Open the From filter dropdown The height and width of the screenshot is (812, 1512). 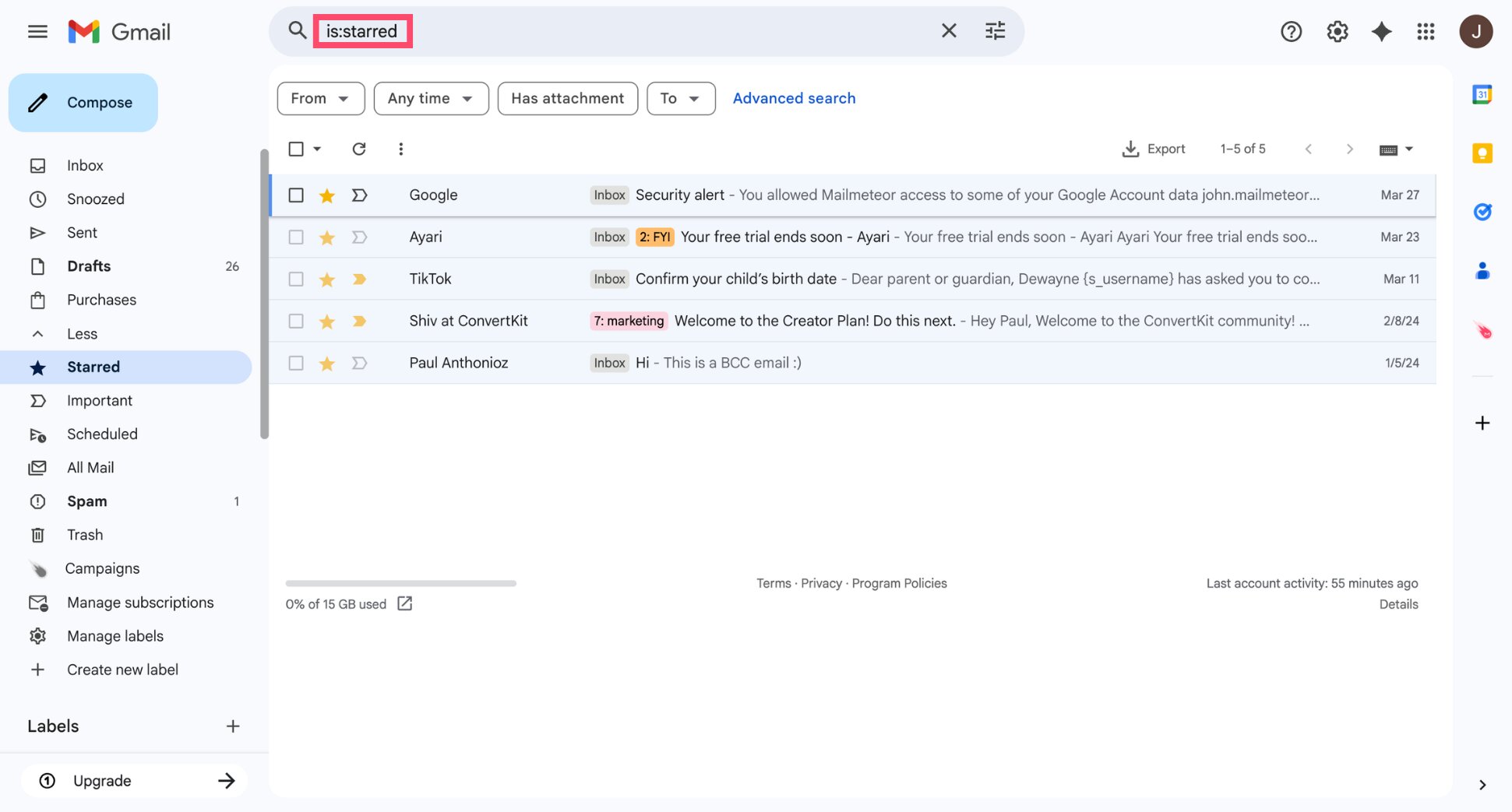point(321,98)
